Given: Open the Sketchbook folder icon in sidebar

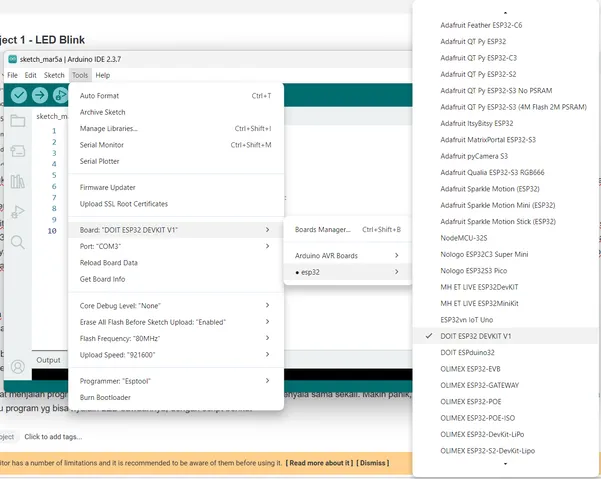Looking at the screenshot, I should pyautogui.click(x=18, y=121).
